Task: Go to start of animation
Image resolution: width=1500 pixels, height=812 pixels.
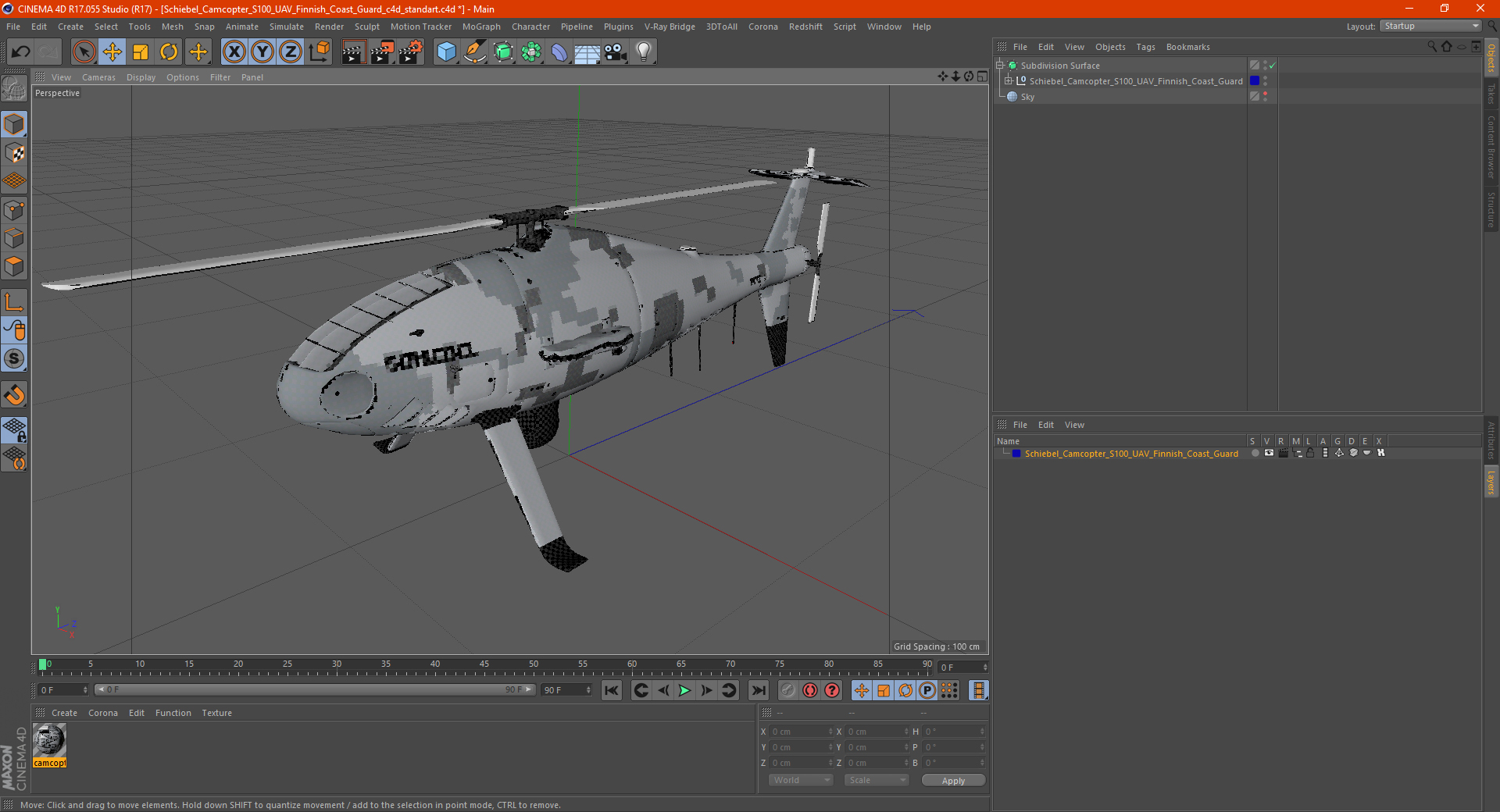Action: coord(612,690)
